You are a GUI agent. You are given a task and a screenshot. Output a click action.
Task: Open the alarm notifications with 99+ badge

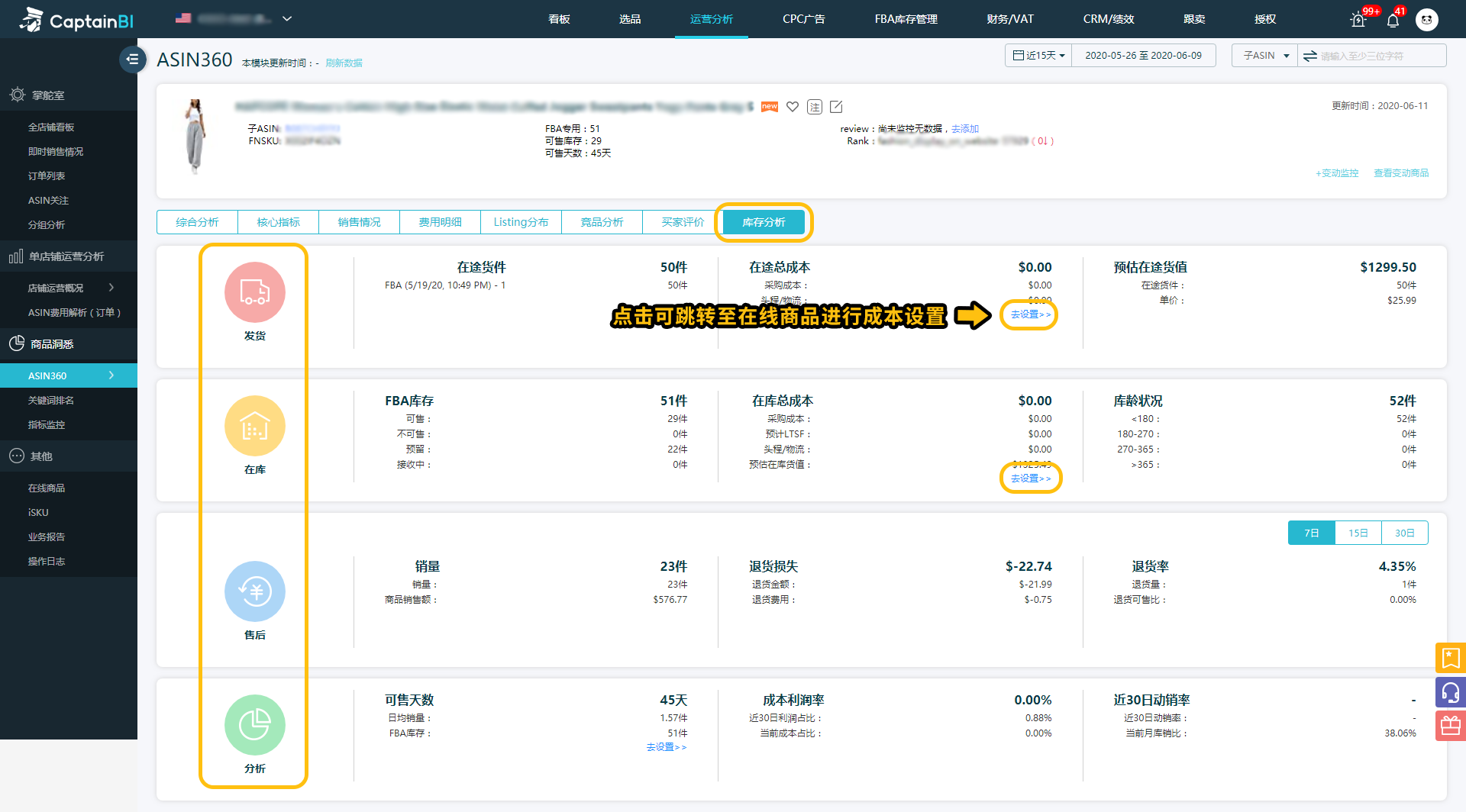pos(1358,20)
